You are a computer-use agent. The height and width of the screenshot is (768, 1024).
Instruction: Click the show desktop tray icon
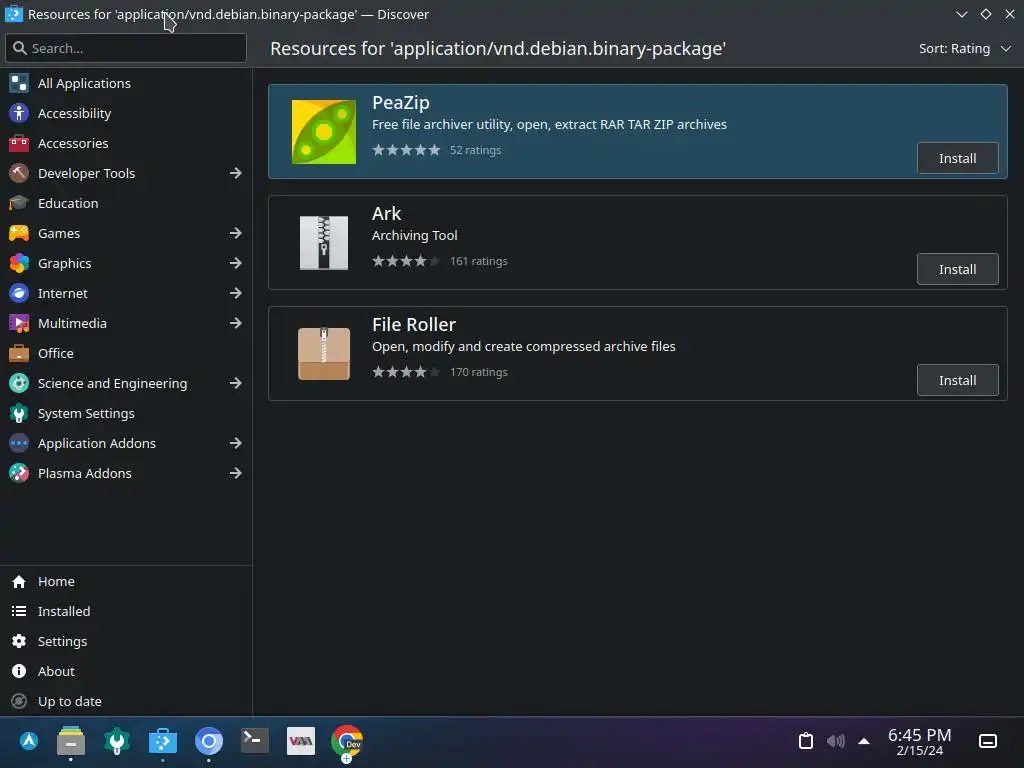click(987, 741)
